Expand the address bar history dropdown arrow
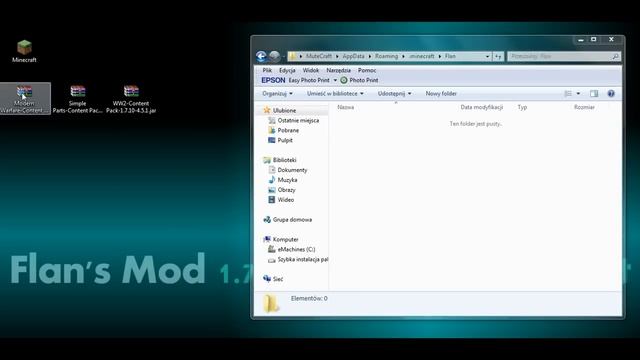Image resolution: width=640 pixels, height=360 pixels. (487, 56)
